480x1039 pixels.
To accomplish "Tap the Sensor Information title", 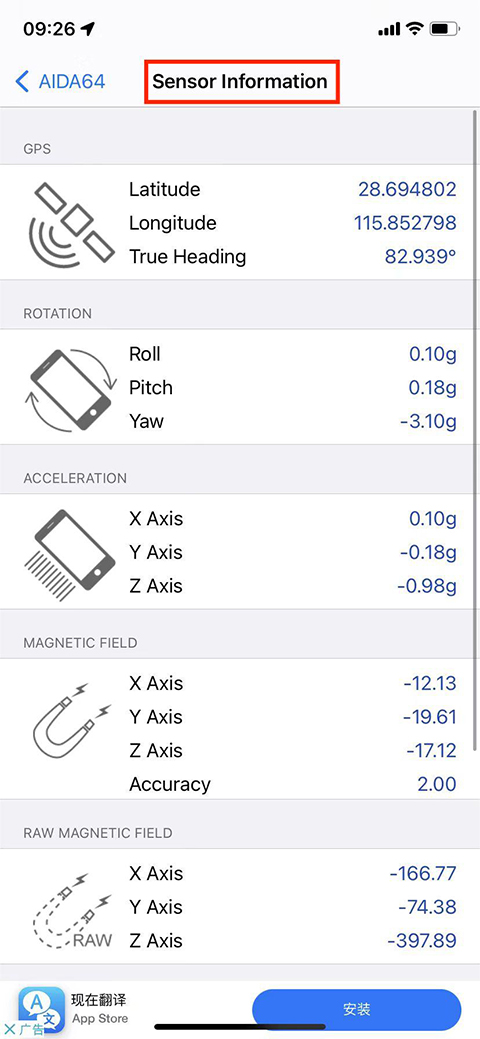I will (x=240, y=82).
